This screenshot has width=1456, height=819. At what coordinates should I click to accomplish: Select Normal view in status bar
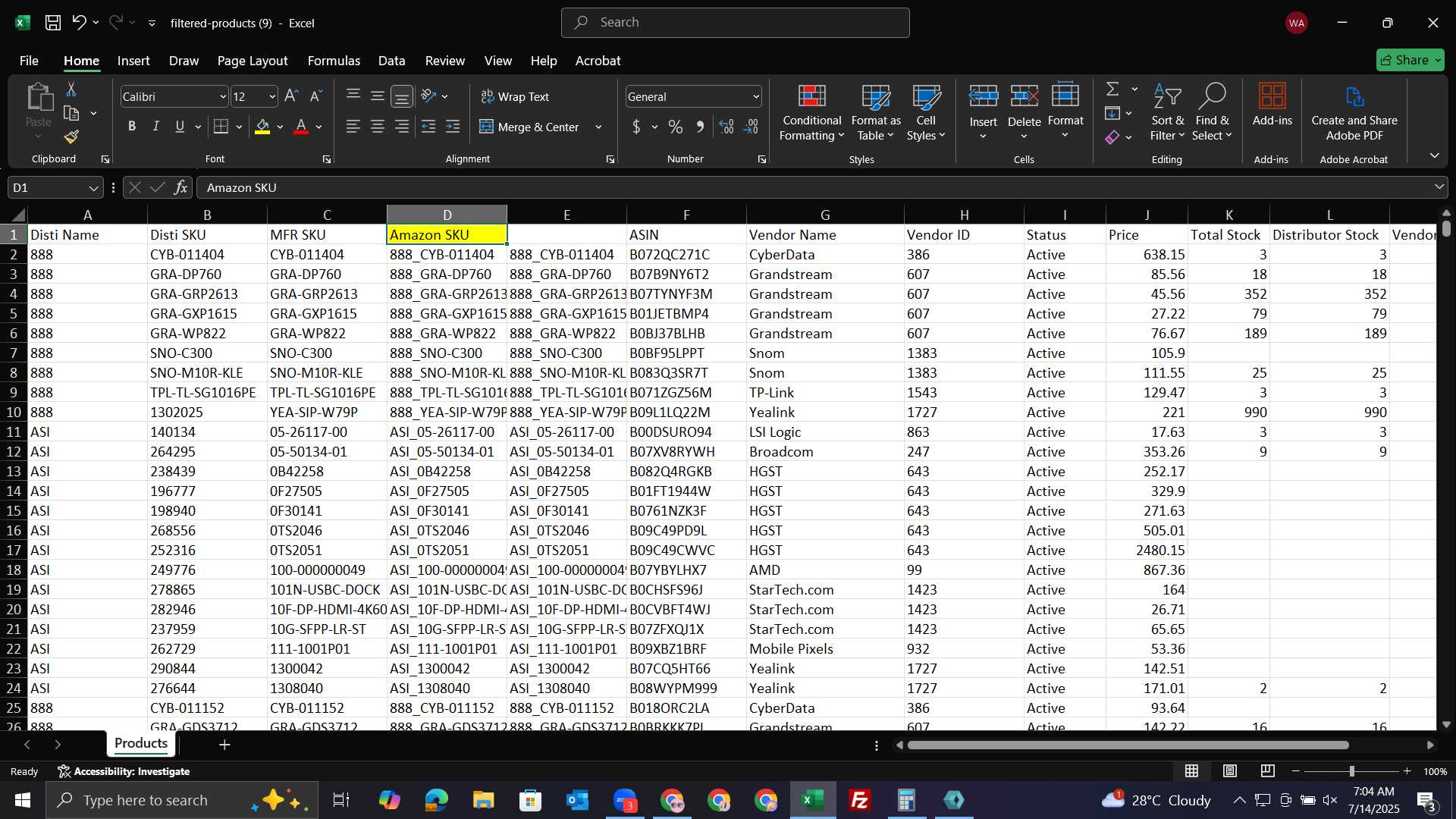point(1192,771)
